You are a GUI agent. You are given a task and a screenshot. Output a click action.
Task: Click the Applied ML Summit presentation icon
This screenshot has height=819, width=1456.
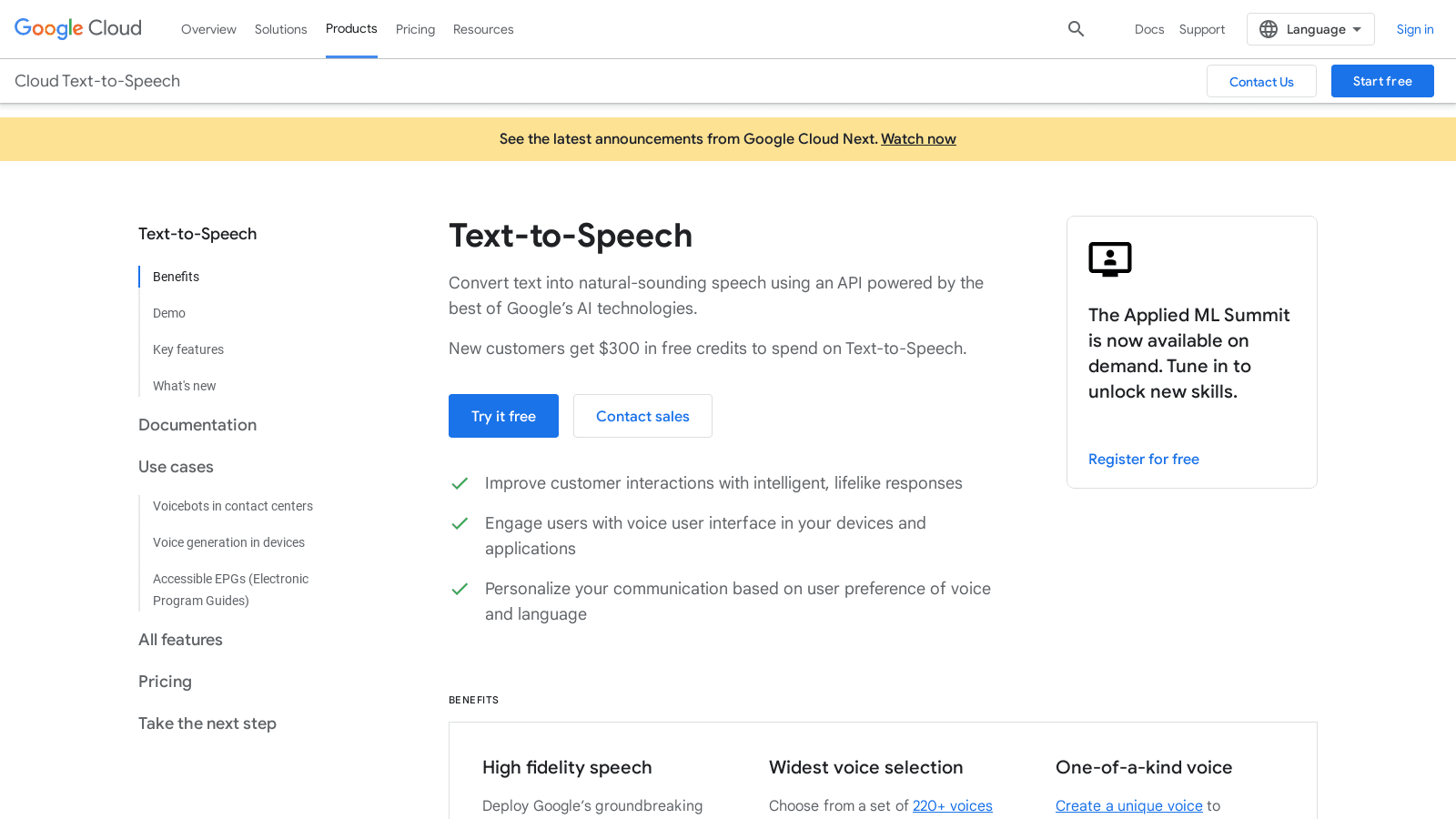(x=1110, y=259)
